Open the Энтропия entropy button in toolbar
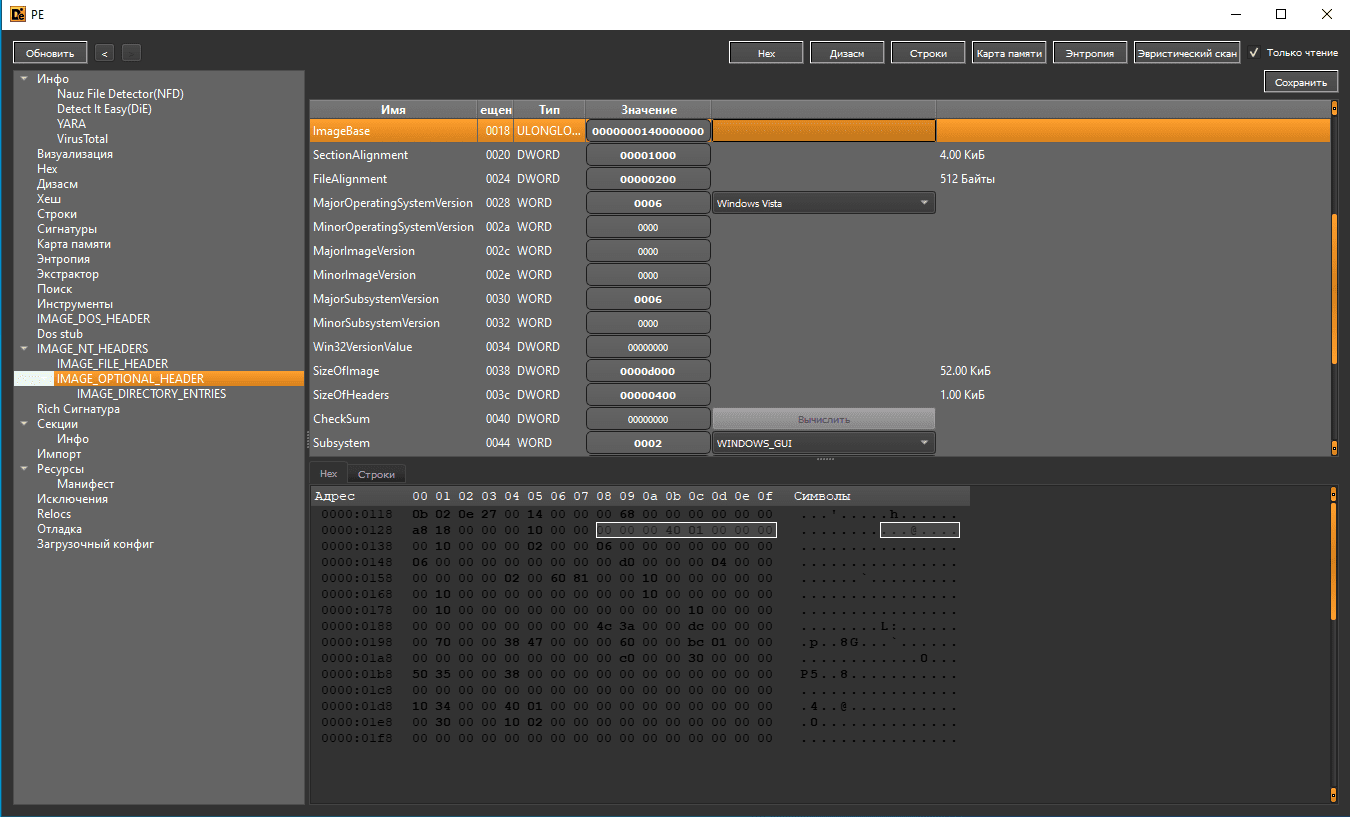This screenshot has width=1350, height=817. coord(1089,53)
